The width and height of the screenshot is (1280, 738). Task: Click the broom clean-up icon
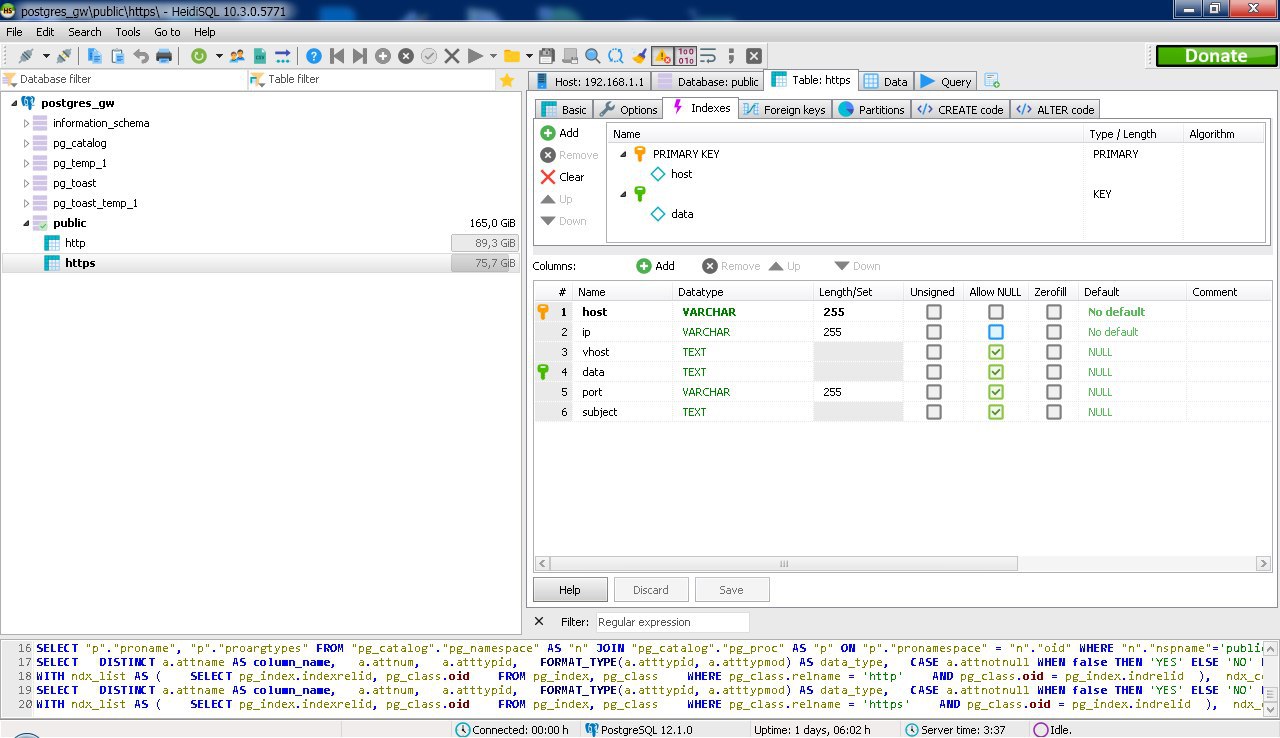pyautogui.click(x=640, y=56)
